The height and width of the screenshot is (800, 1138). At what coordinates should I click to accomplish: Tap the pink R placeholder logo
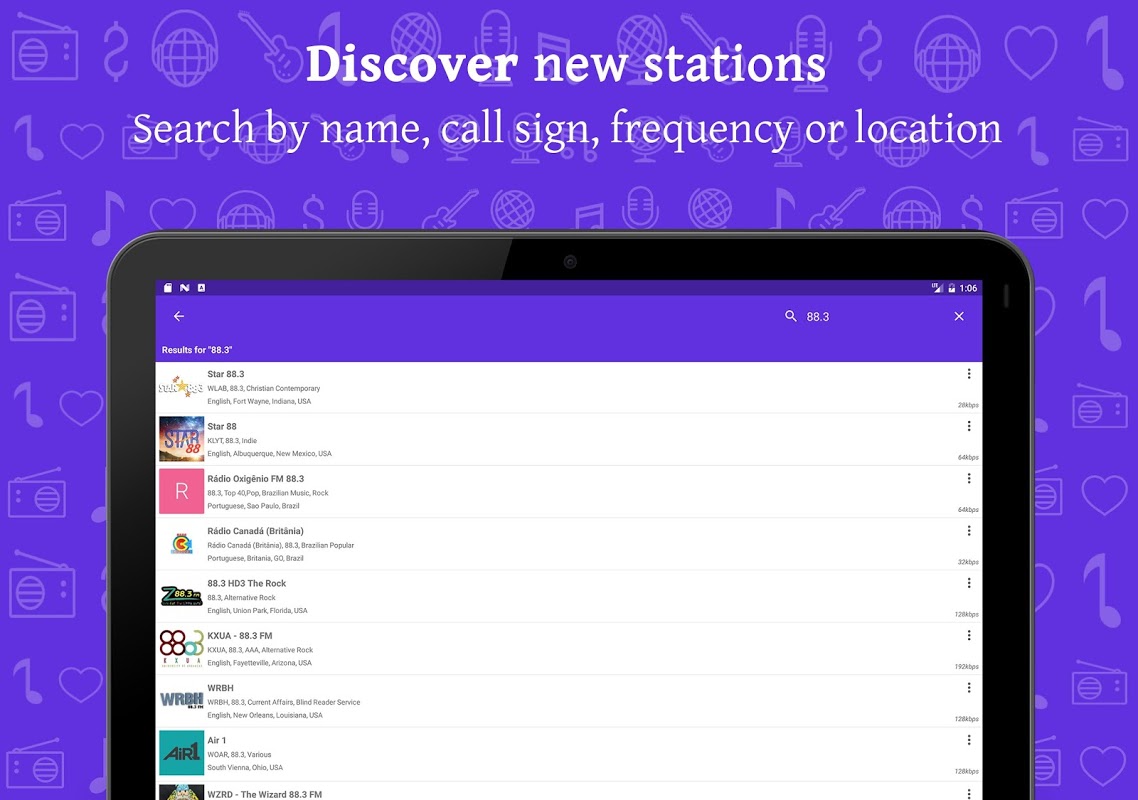click(x=181, y=491)
